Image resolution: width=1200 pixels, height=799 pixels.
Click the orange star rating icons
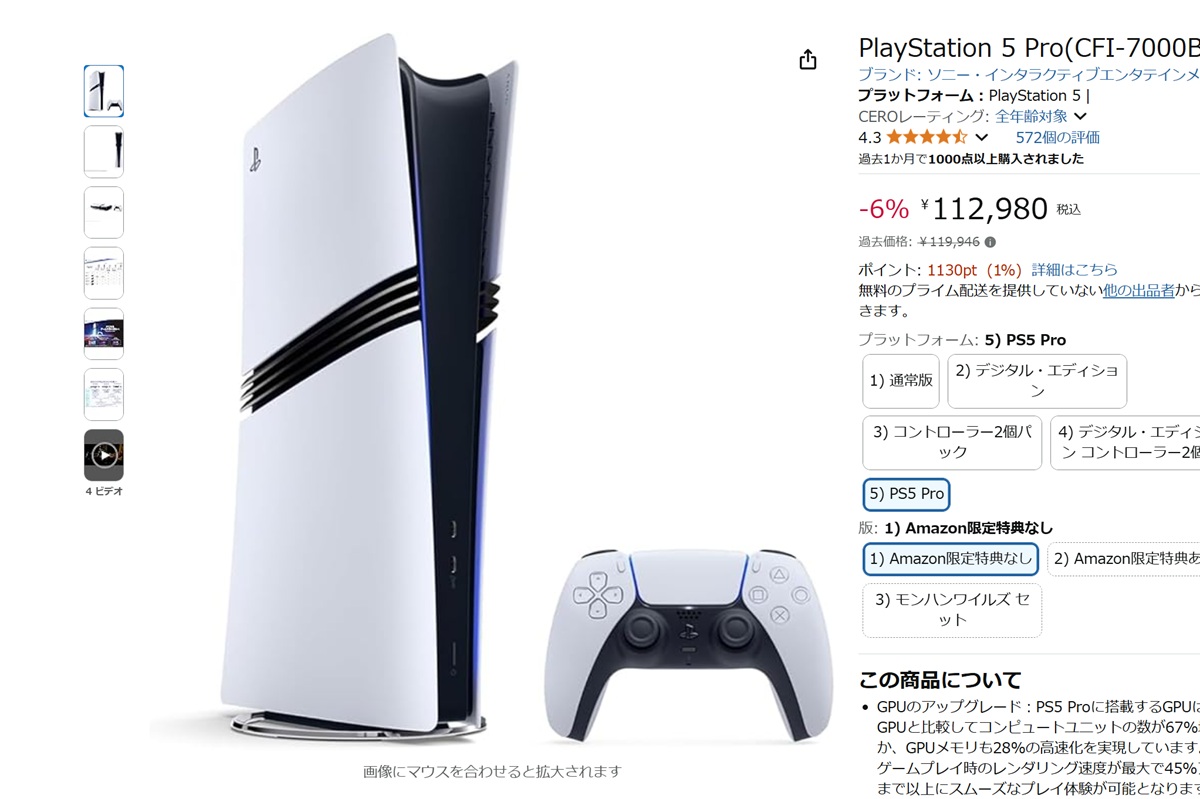coord(926,137)
